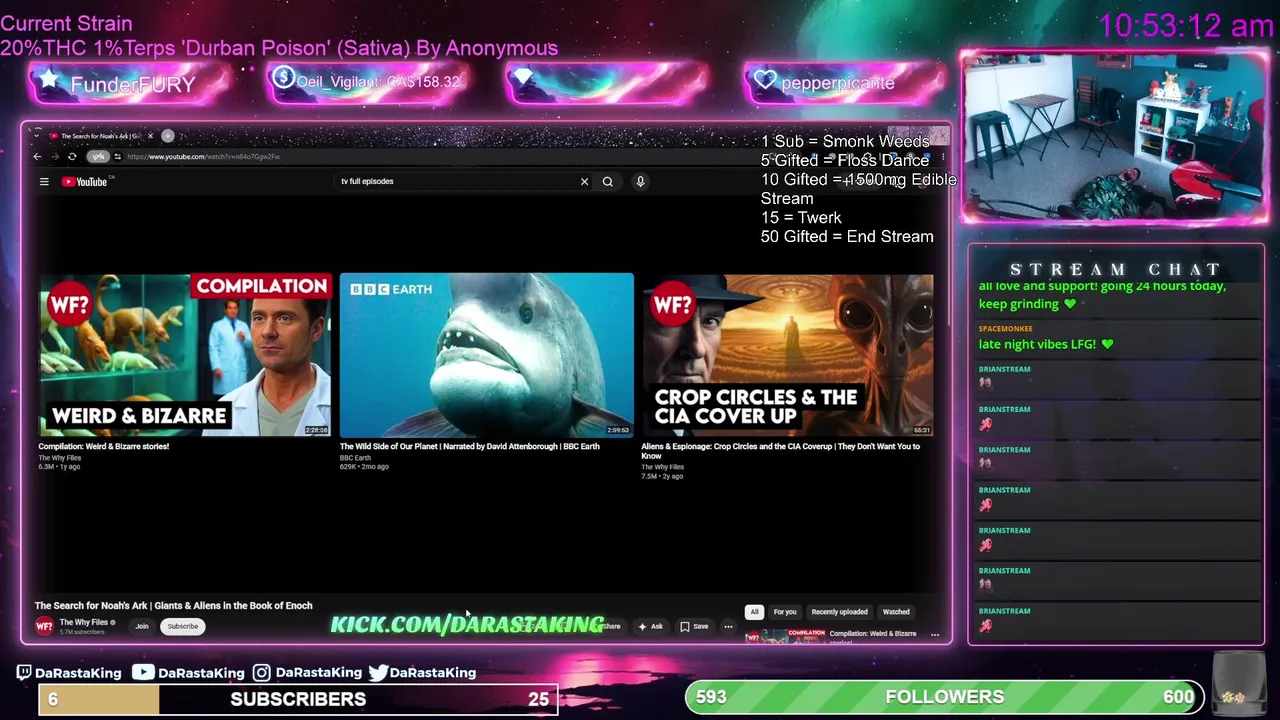Image resolution: width=1280 pixels, height=720 pixels.
Task: Click the channel name 'The Why Files' below title
Action: (x=83, y=622)
